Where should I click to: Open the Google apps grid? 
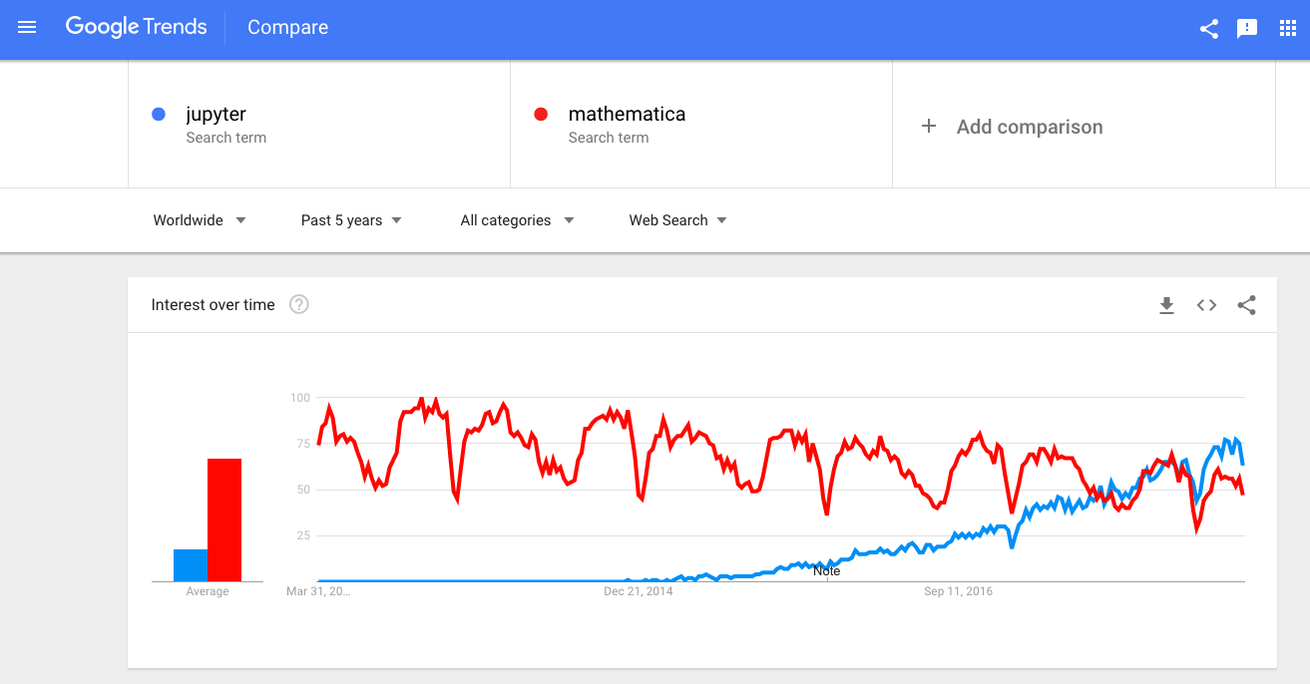pyautogui.click(x=1288, y=28)
